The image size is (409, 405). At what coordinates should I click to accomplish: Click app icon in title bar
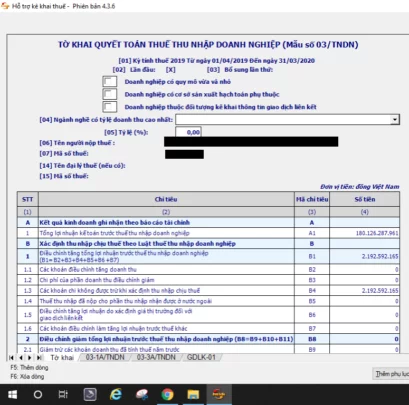pos(5,6)
